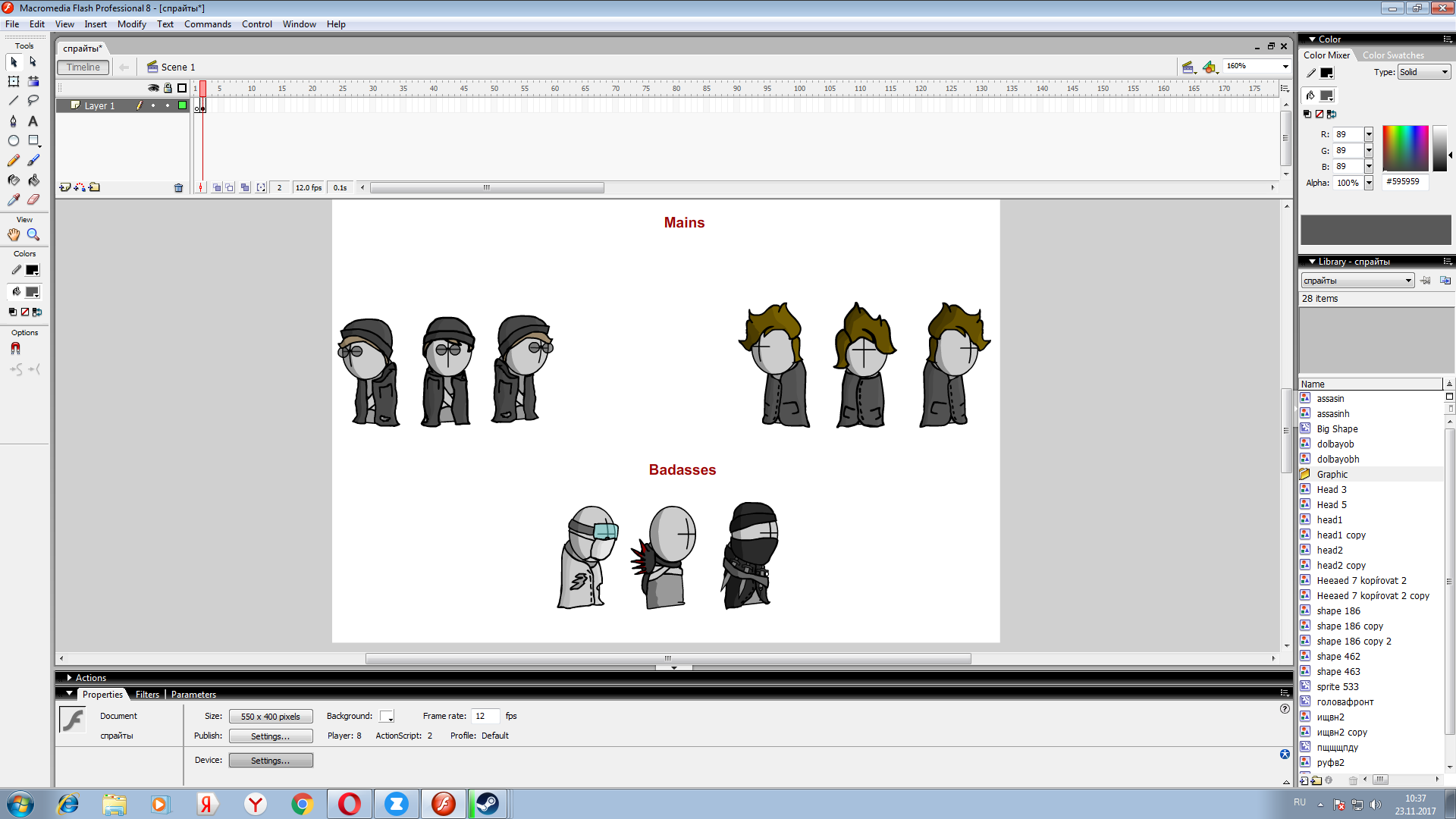Click the Center Frame timeline icon

click(200, 187)
